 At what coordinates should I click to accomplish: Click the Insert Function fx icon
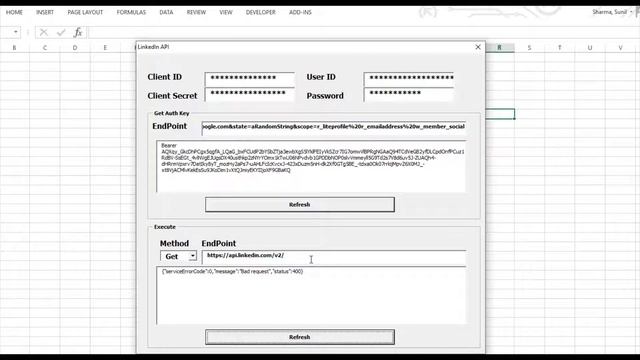78,32
